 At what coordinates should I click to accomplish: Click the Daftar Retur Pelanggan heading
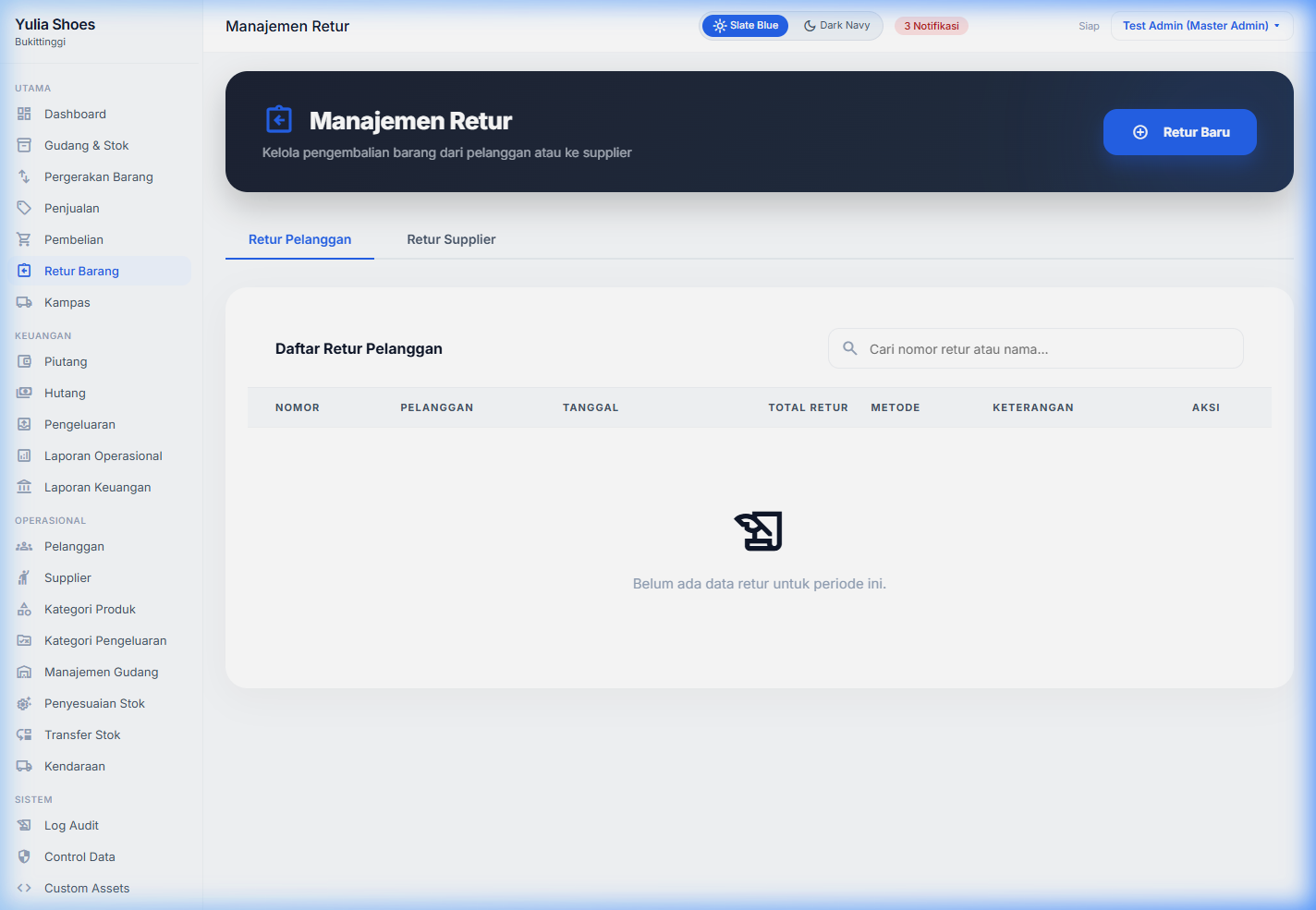pos(359,348)
